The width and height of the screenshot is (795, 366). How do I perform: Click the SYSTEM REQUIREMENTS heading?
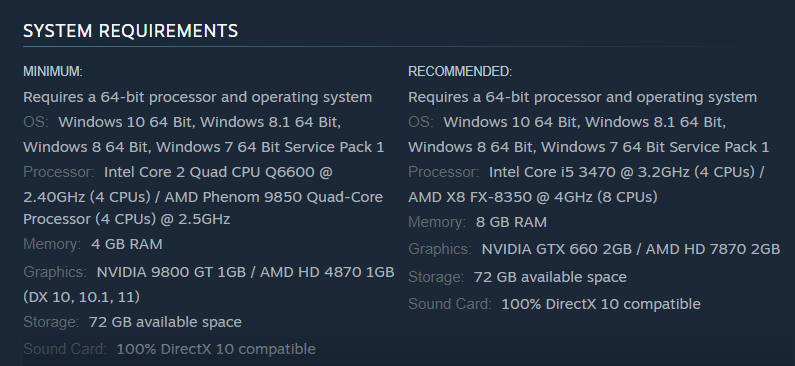tap(130, 31)
